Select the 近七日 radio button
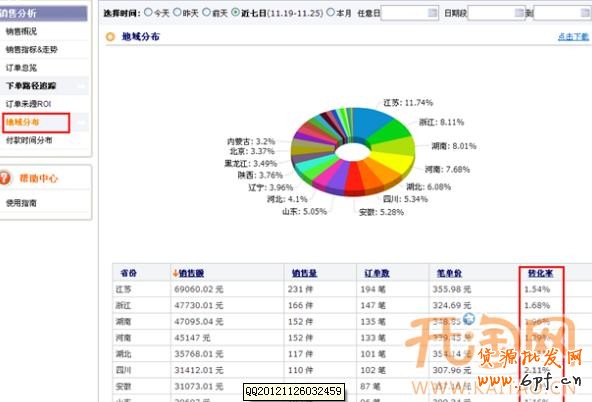Image resolution: width=592 pixels, height=402 pixels. click(x=235, y=12)
